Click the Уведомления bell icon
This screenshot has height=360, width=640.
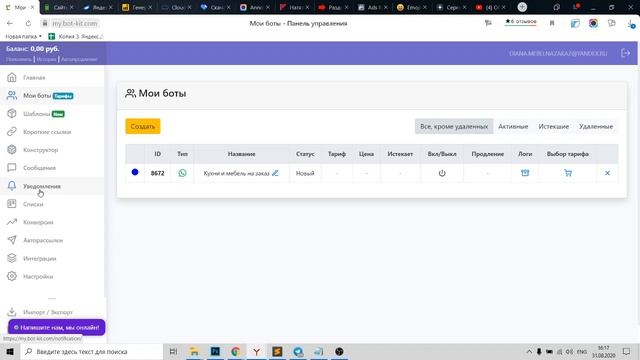pos(12,186)
